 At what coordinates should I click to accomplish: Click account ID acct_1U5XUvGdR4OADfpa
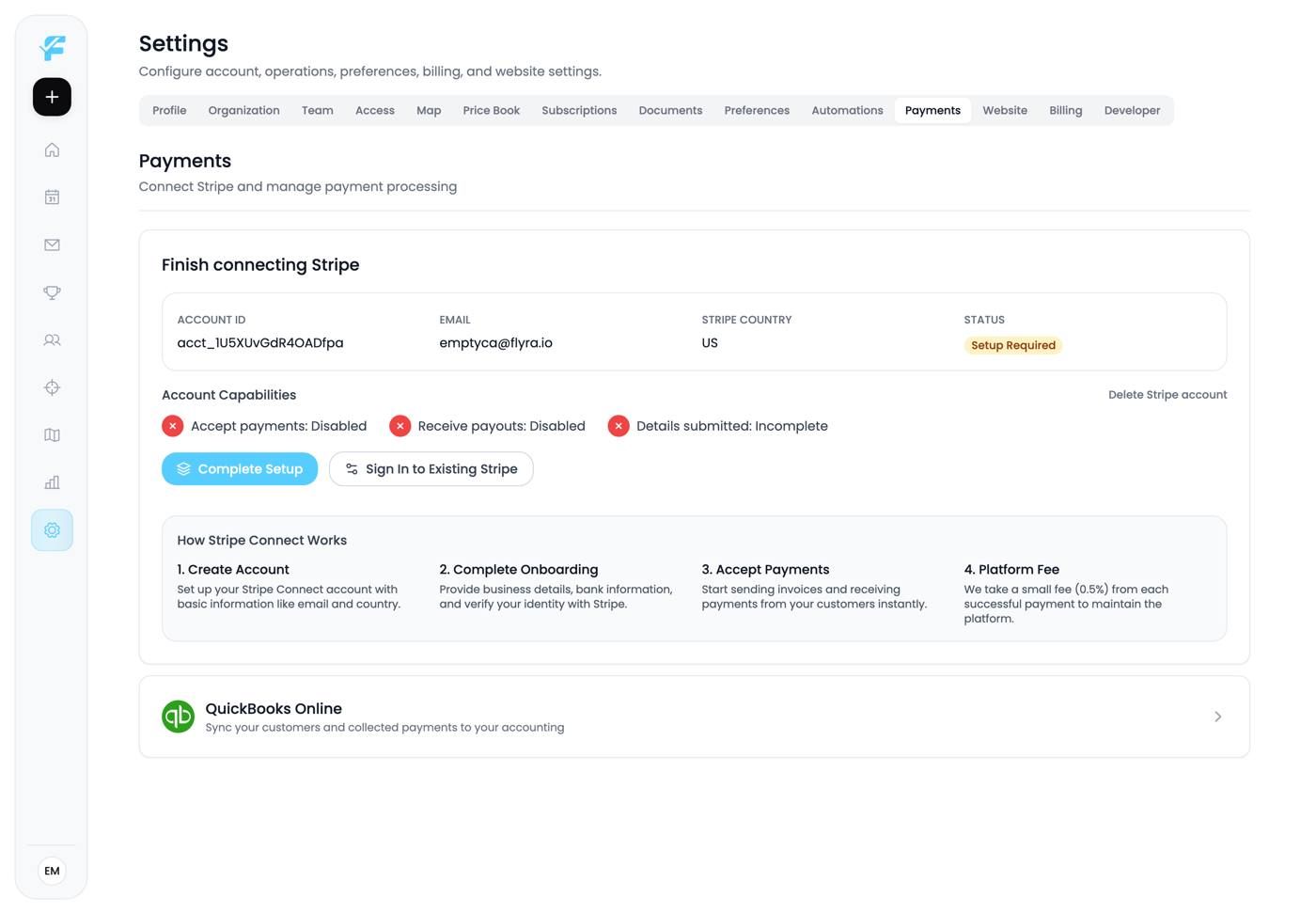[260, 343]
